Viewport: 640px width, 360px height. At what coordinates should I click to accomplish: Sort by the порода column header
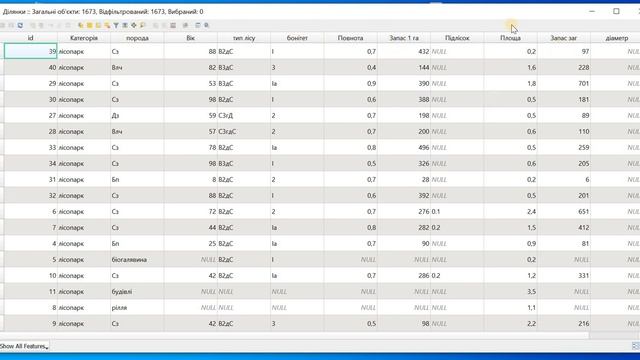click(137, 38)
